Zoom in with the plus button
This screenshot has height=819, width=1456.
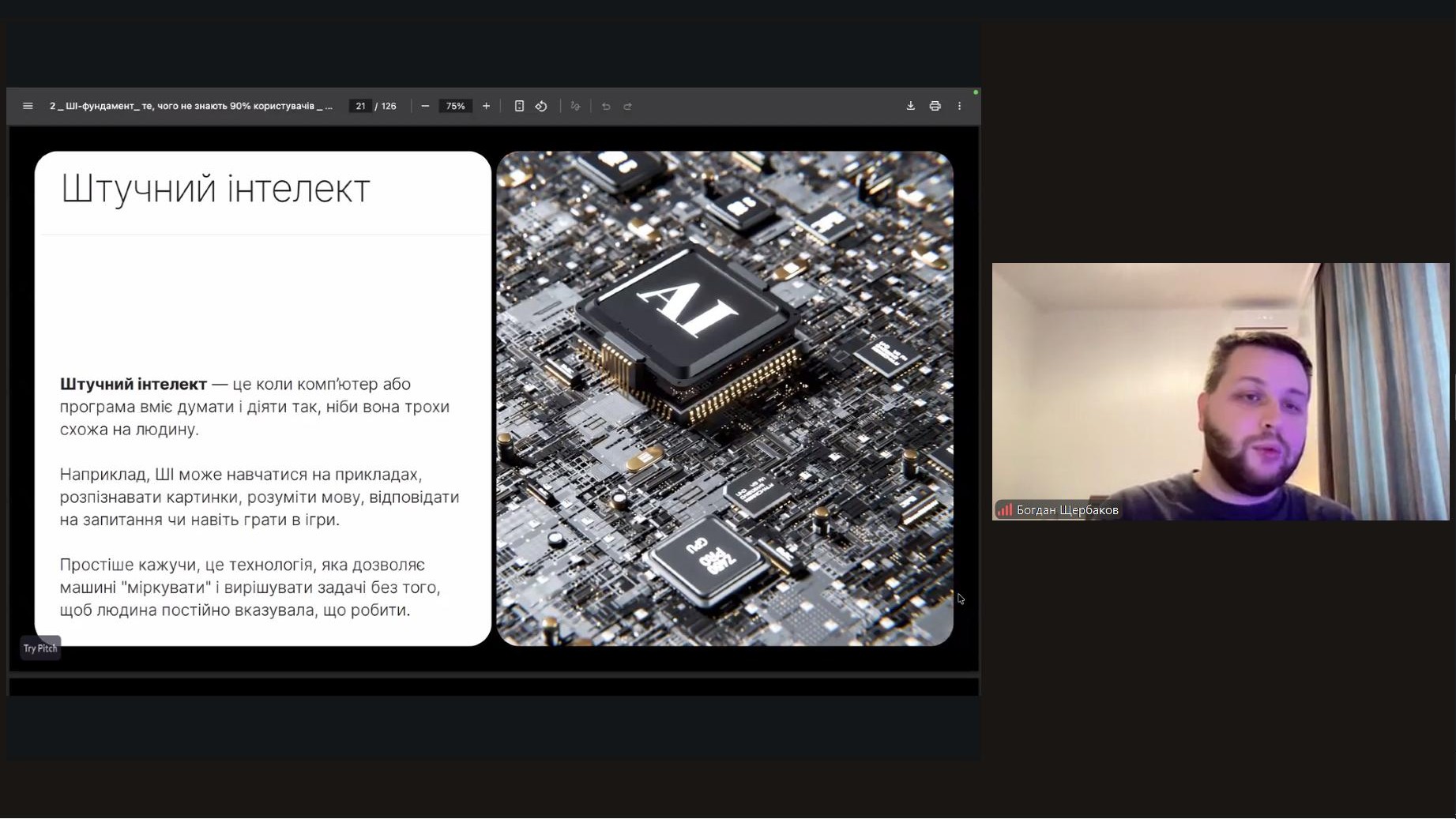click(x=486, y=106)
